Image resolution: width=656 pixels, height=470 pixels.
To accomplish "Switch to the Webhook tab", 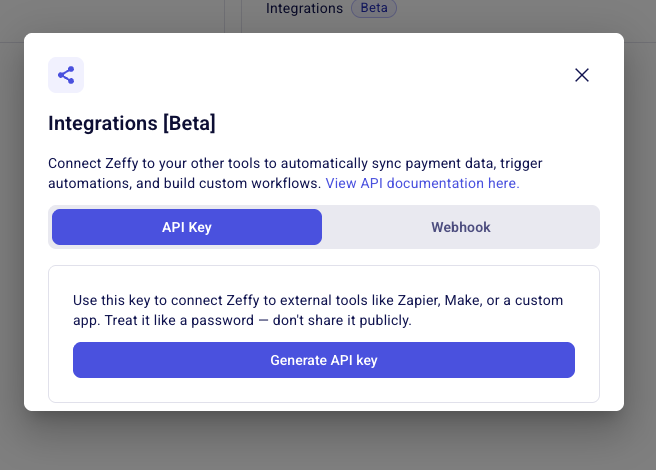I will click(461, 227).
